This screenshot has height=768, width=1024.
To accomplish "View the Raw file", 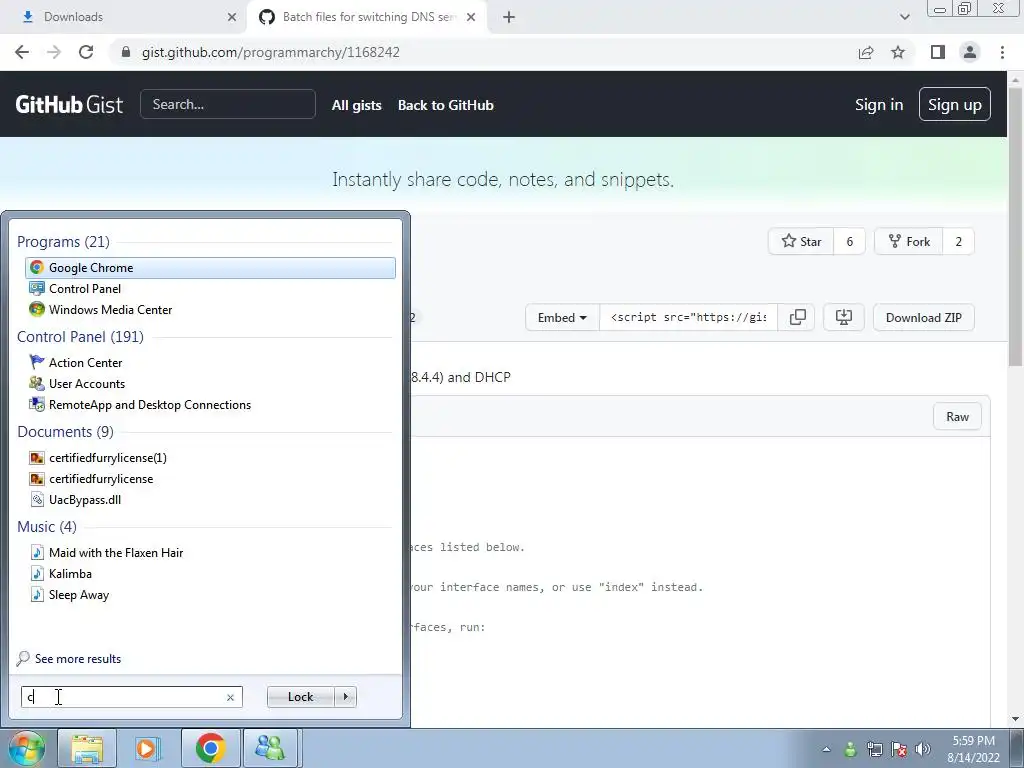I will click(x=957, y=417).
